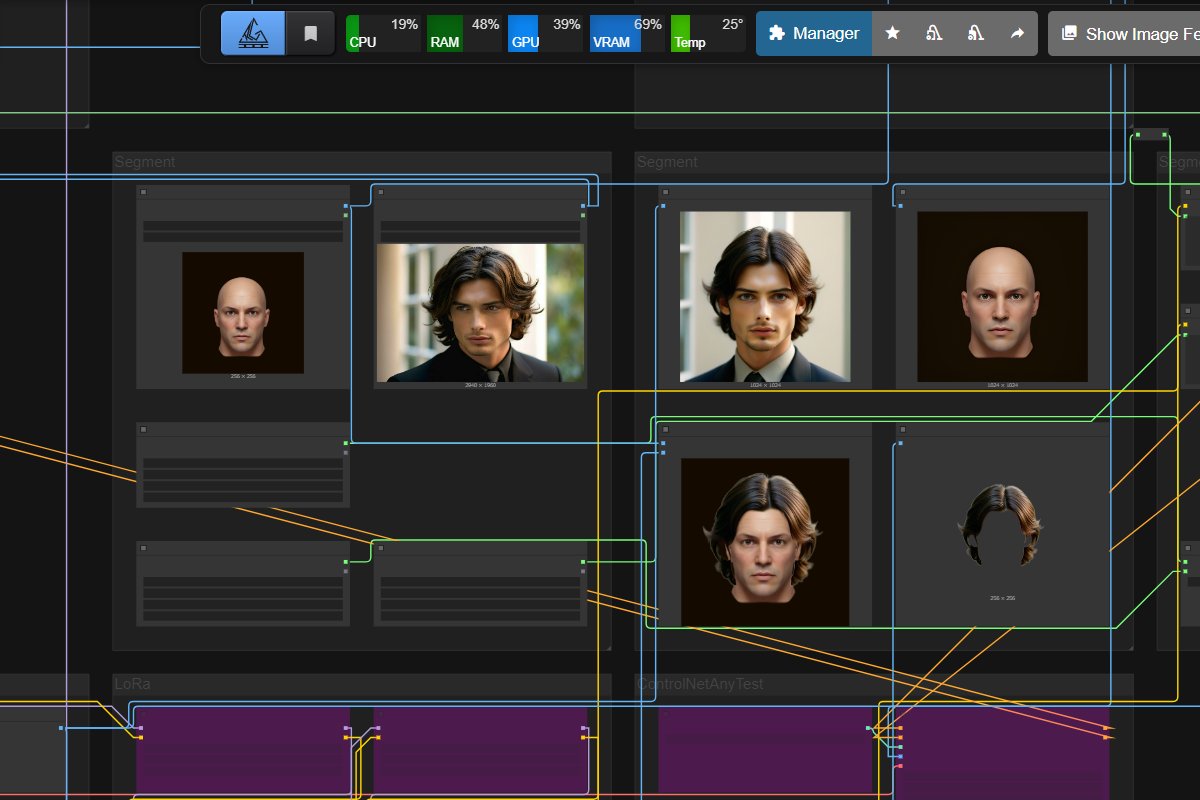Click the Temp 25° meter
This screenshot has height=800, width=1200.
pyautogui.click(x=708, y=33)
